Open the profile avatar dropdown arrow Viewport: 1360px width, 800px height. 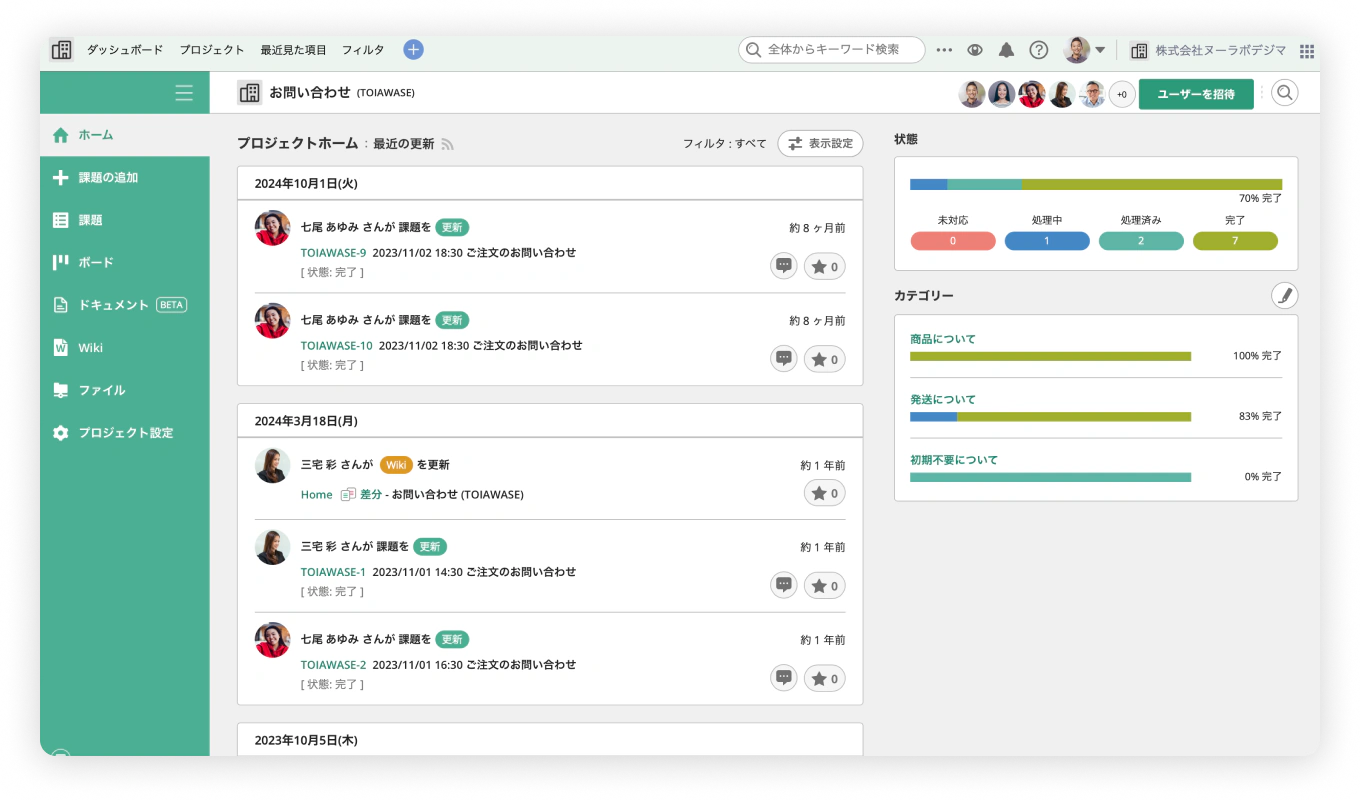point(1098,49)
